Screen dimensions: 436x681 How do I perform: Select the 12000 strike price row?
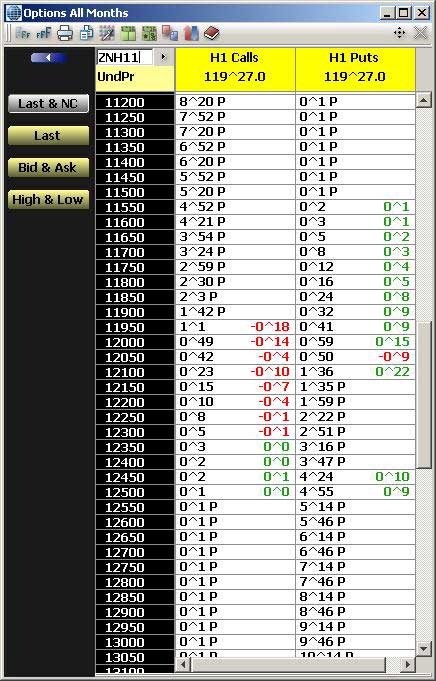(255, 342)
